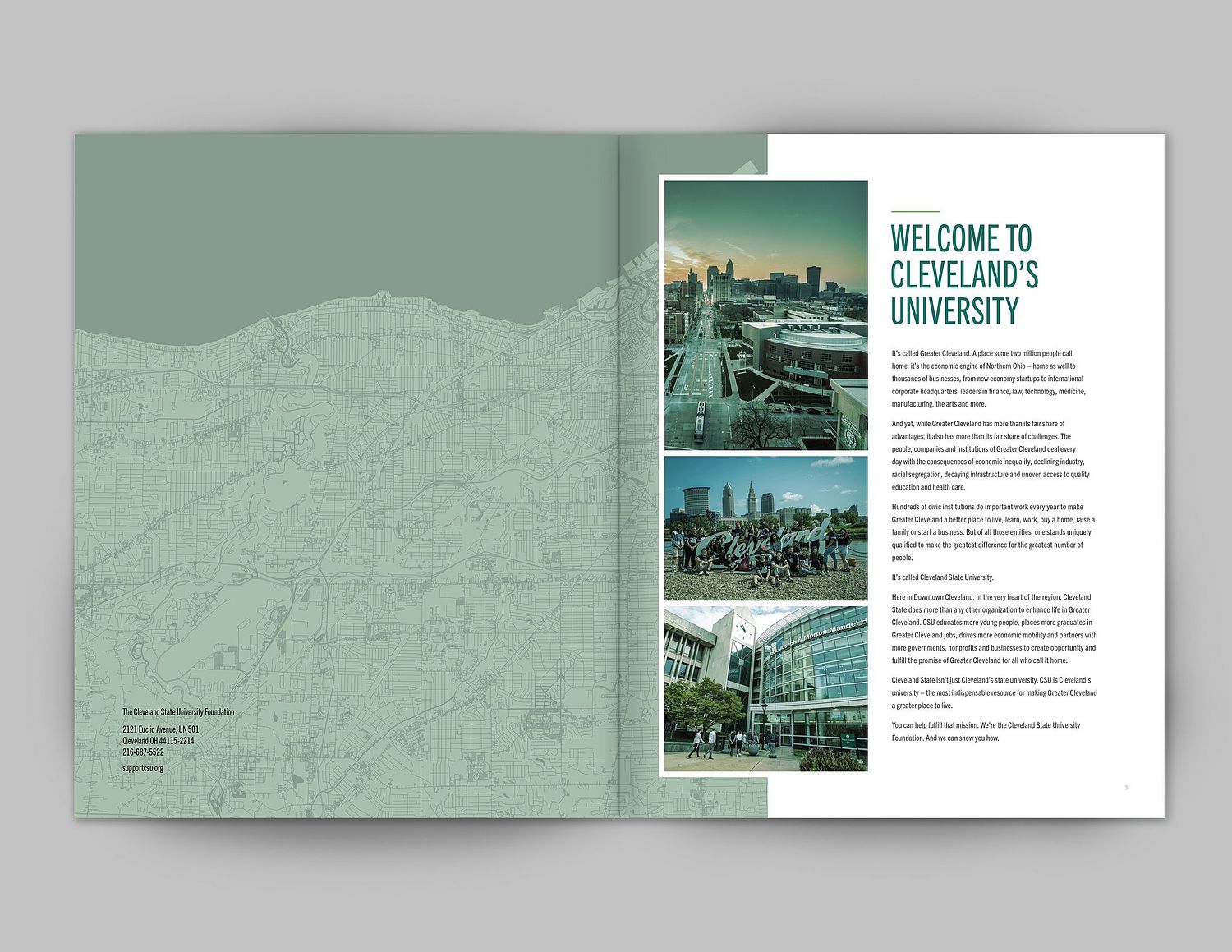
Task: Select the paragraph starting 'You can help fulfill'
Action: (x=986, y=731)
